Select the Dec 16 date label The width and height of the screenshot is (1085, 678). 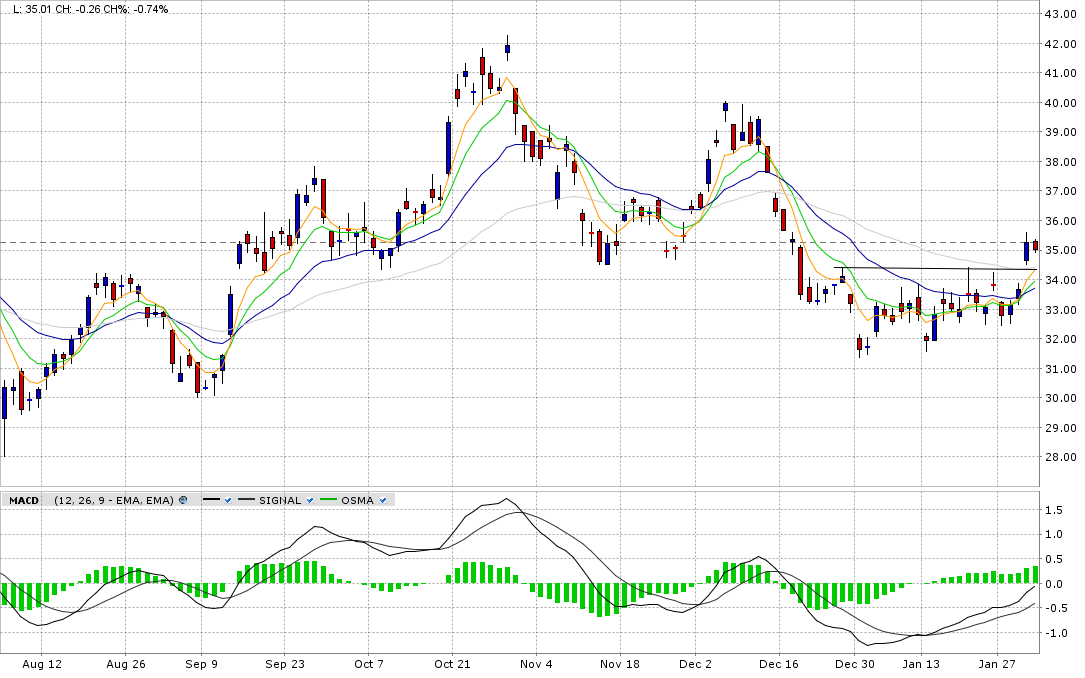(x=778, y=664)
